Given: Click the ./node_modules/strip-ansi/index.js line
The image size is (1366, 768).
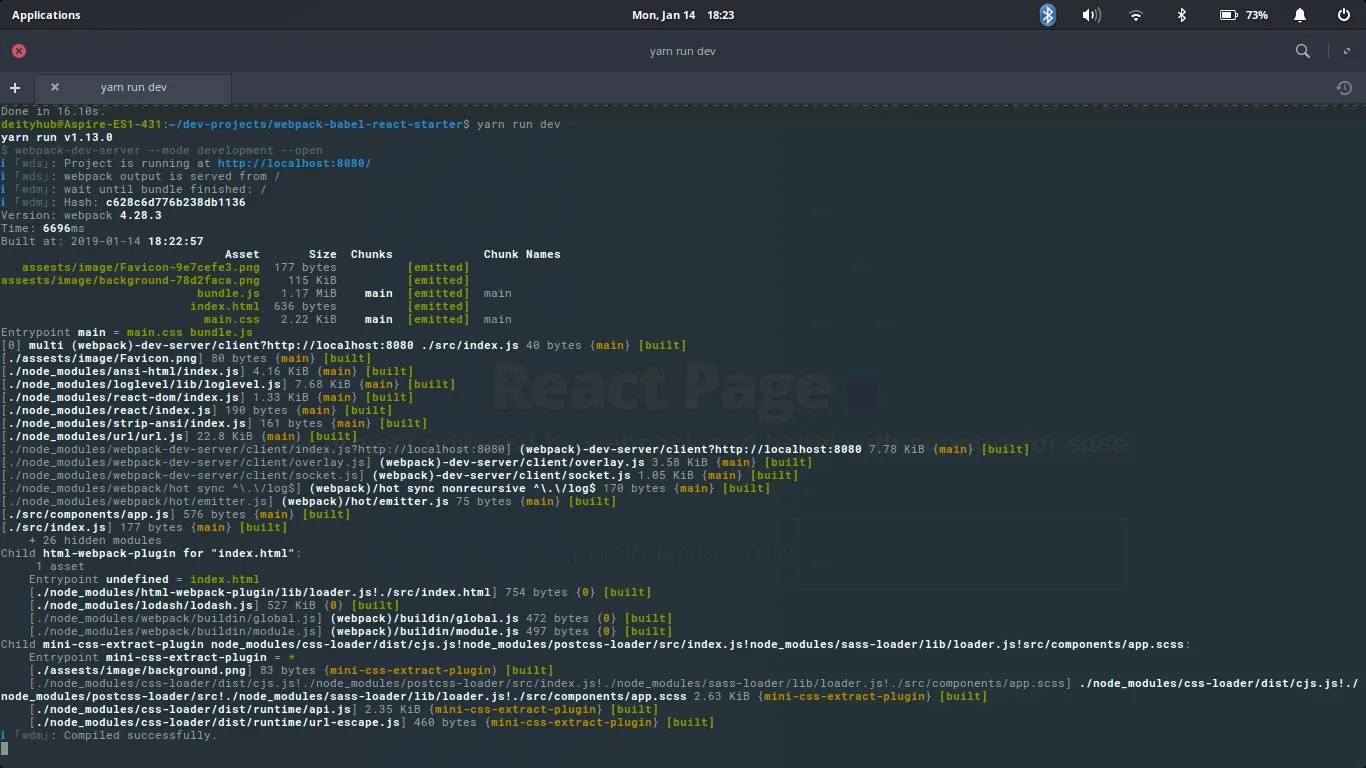Looking at the screenshot, I should (213, 423).
